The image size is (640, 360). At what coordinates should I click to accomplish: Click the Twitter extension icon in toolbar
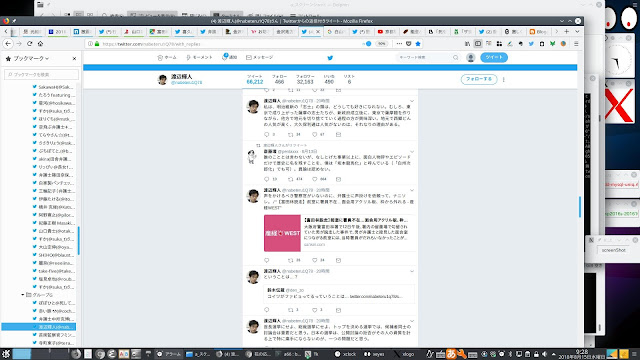[531, 44]
